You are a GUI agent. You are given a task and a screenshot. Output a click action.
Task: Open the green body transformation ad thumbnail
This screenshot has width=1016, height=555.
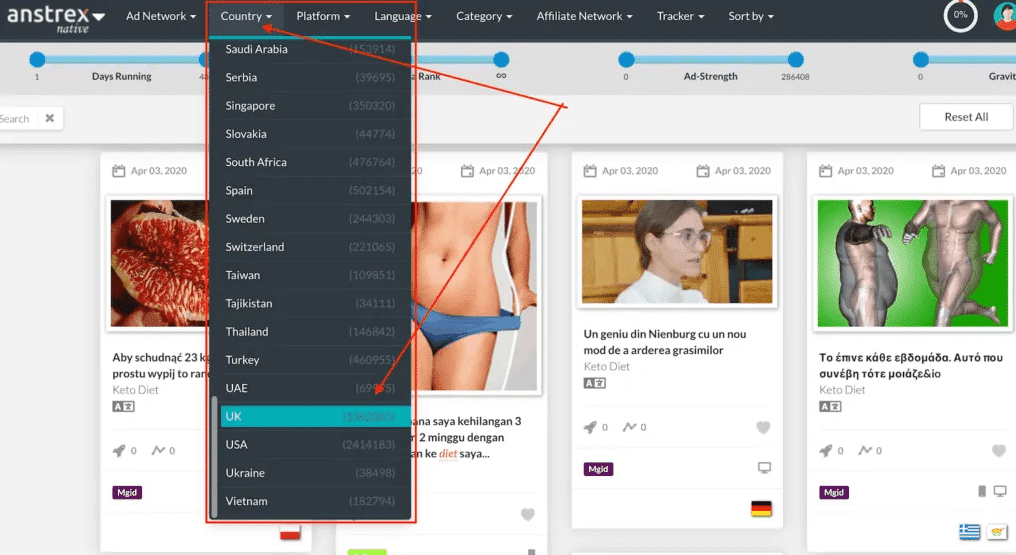point(913,264)
